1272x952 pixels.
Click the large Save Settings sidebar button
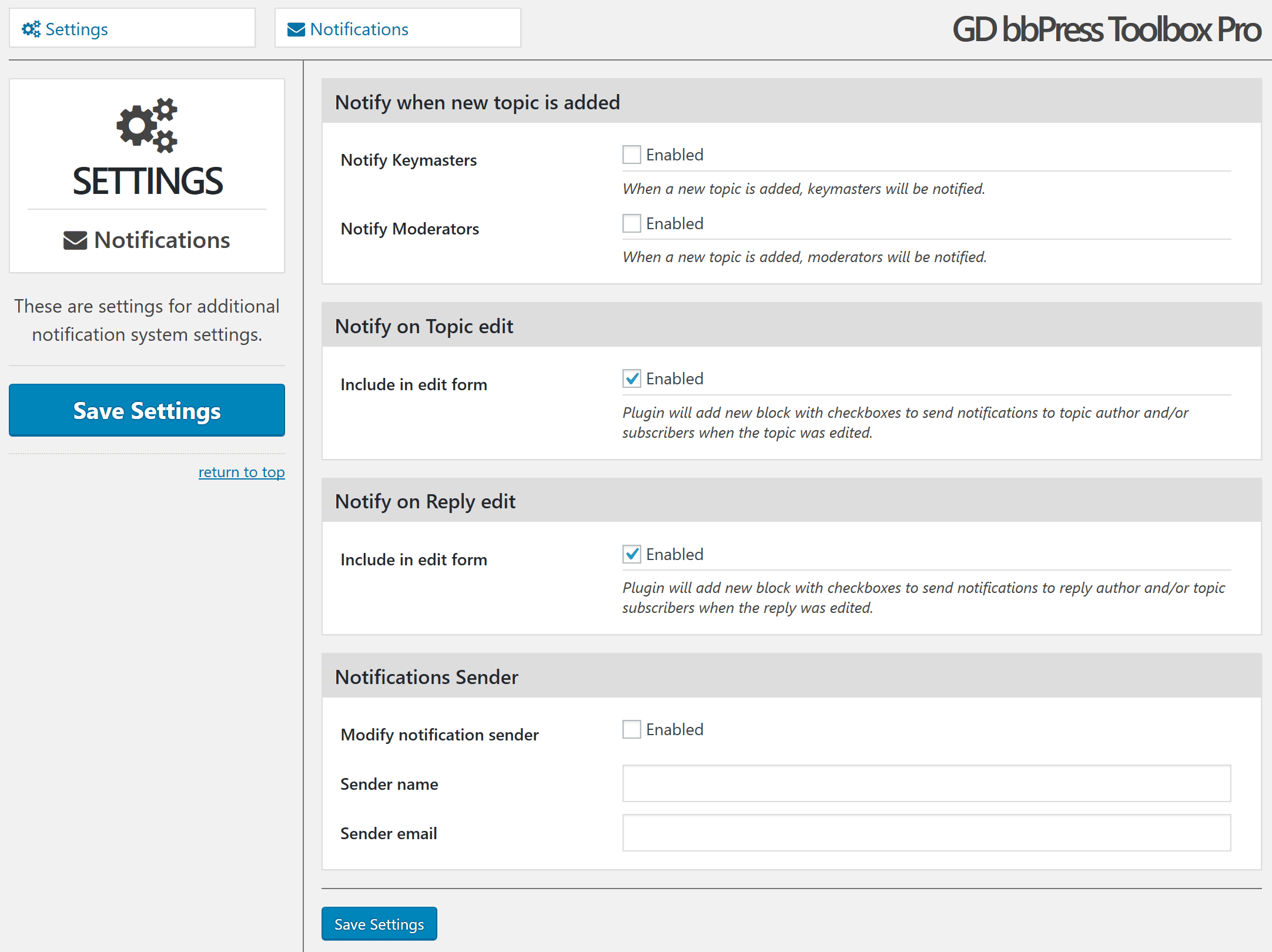pos(147,410)
